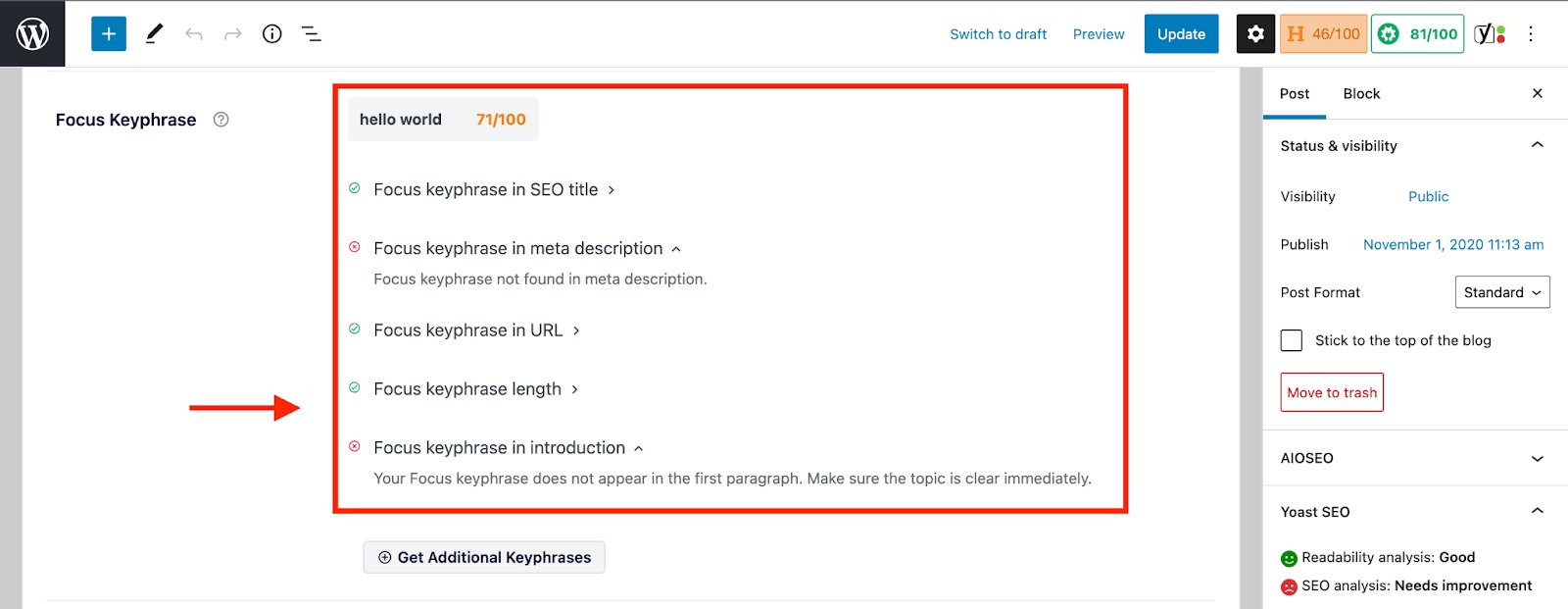Select the Tools pencil icon
Screen dimensions: 1568x609
(153, 32)
